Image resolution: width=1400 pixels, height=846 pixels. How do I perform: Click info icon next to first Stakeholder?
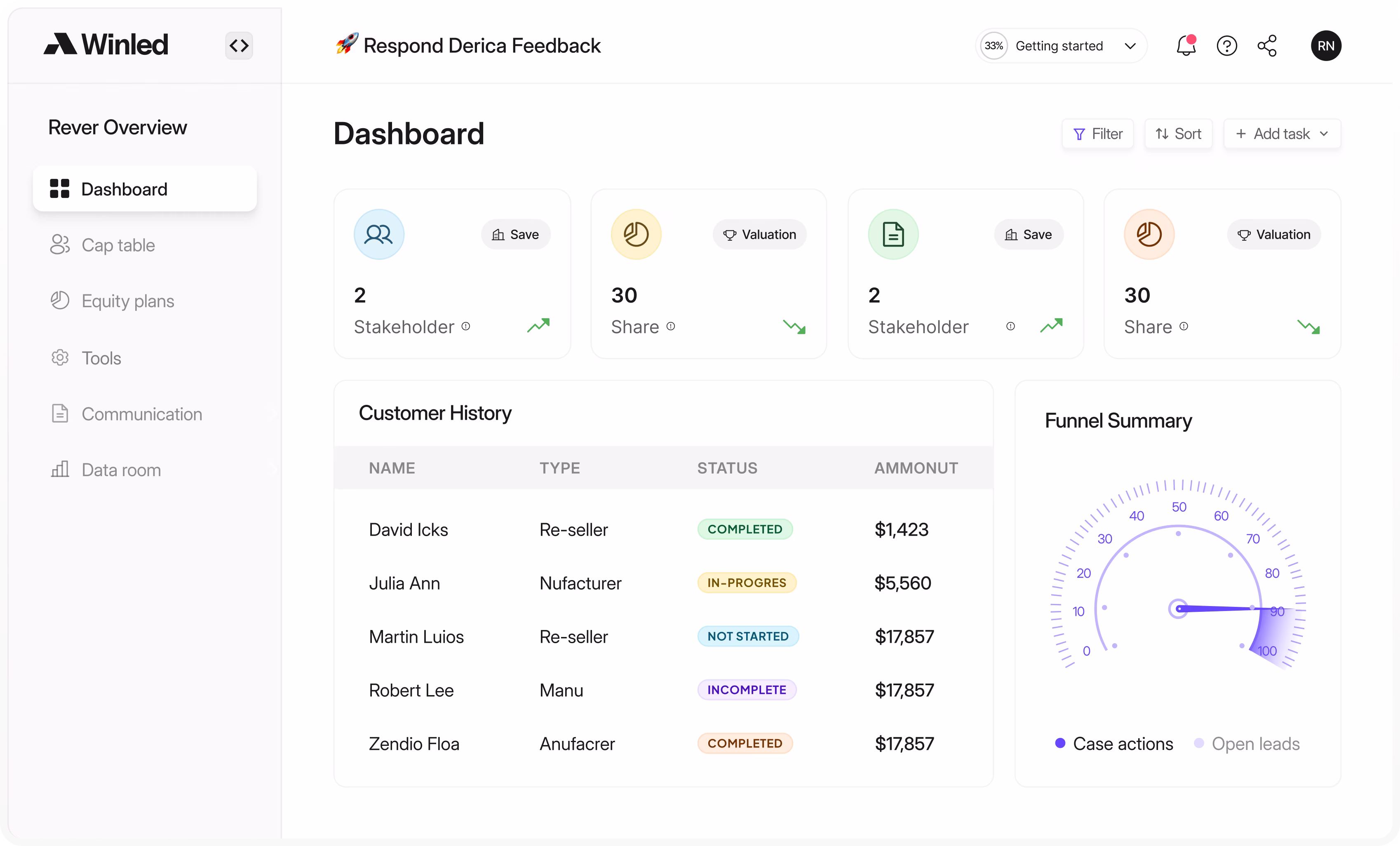(465, 326)
